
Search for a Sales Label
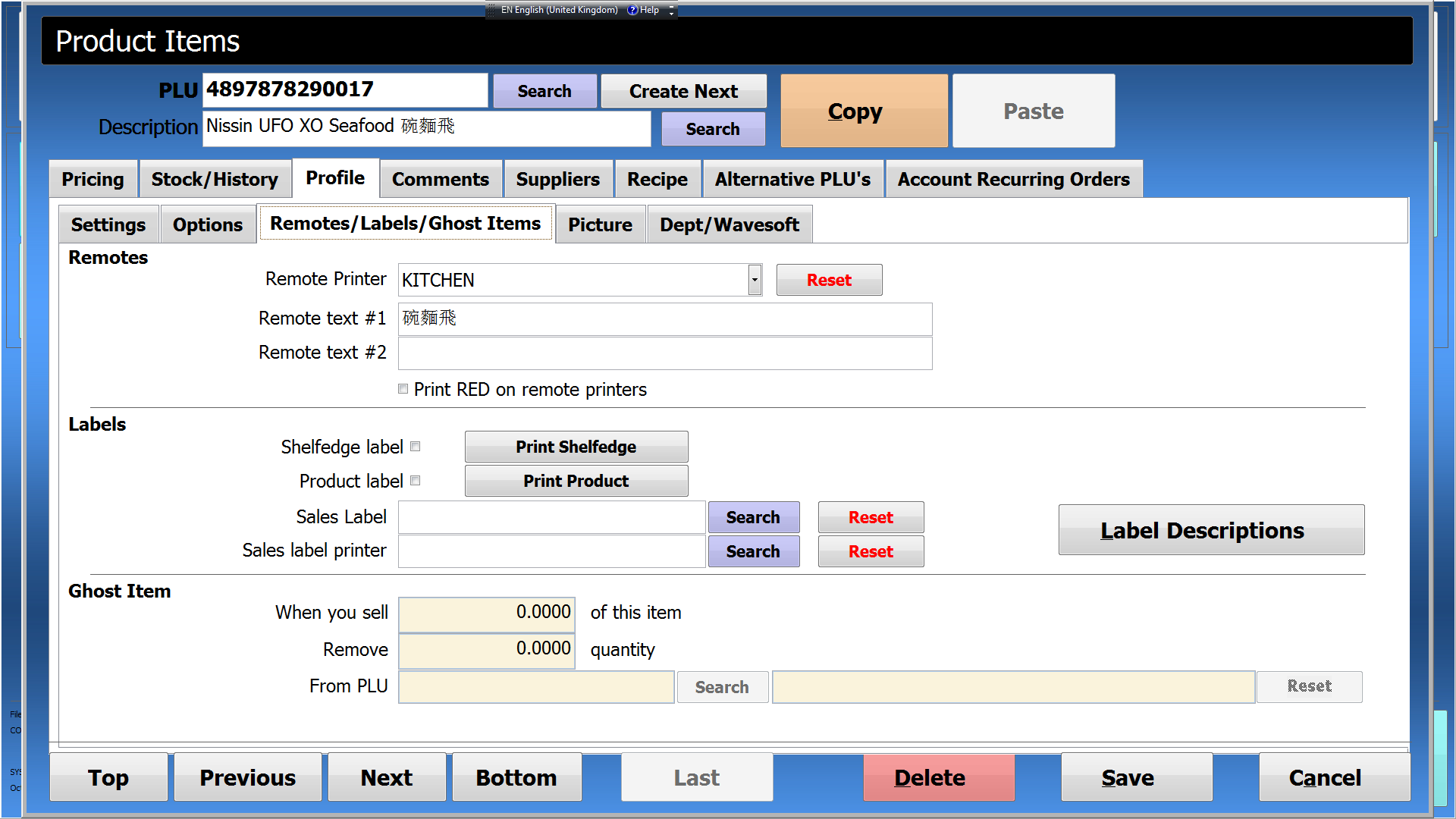[x=755, y=517]
